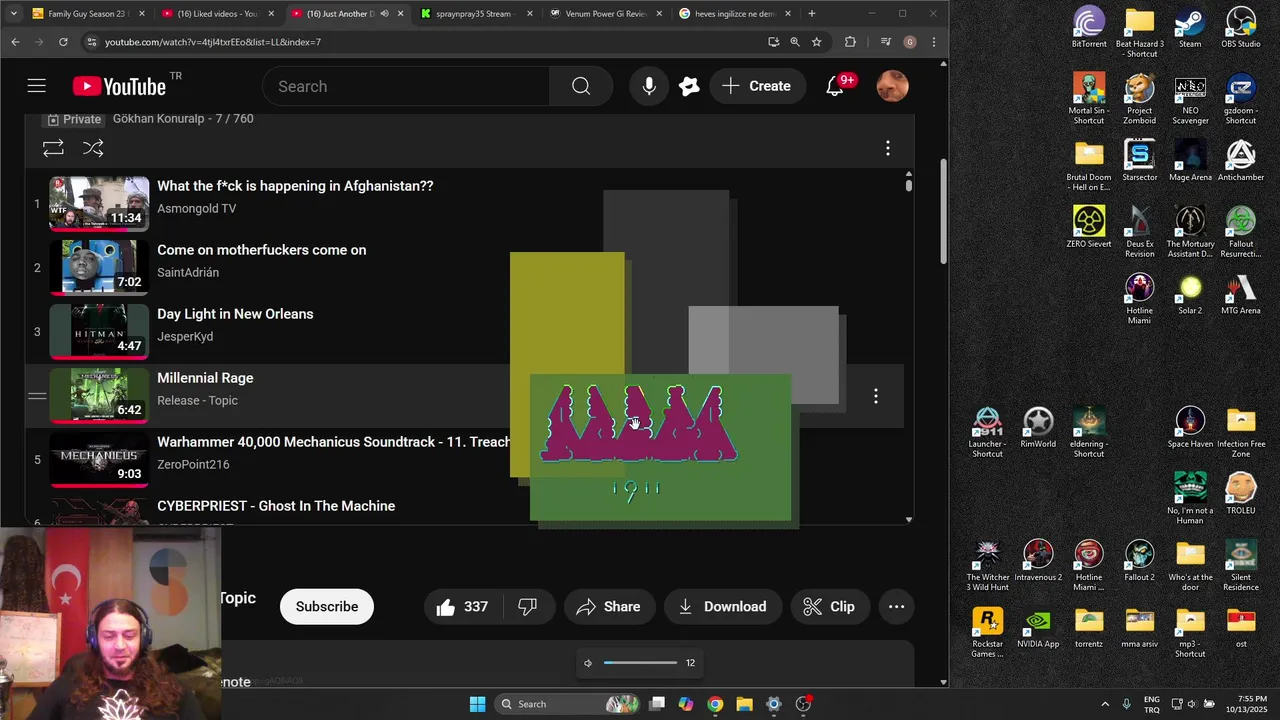The height and width of the screenshot is (720, 1280).
Task: Create a clip of the video
Action: coord(829,606)
